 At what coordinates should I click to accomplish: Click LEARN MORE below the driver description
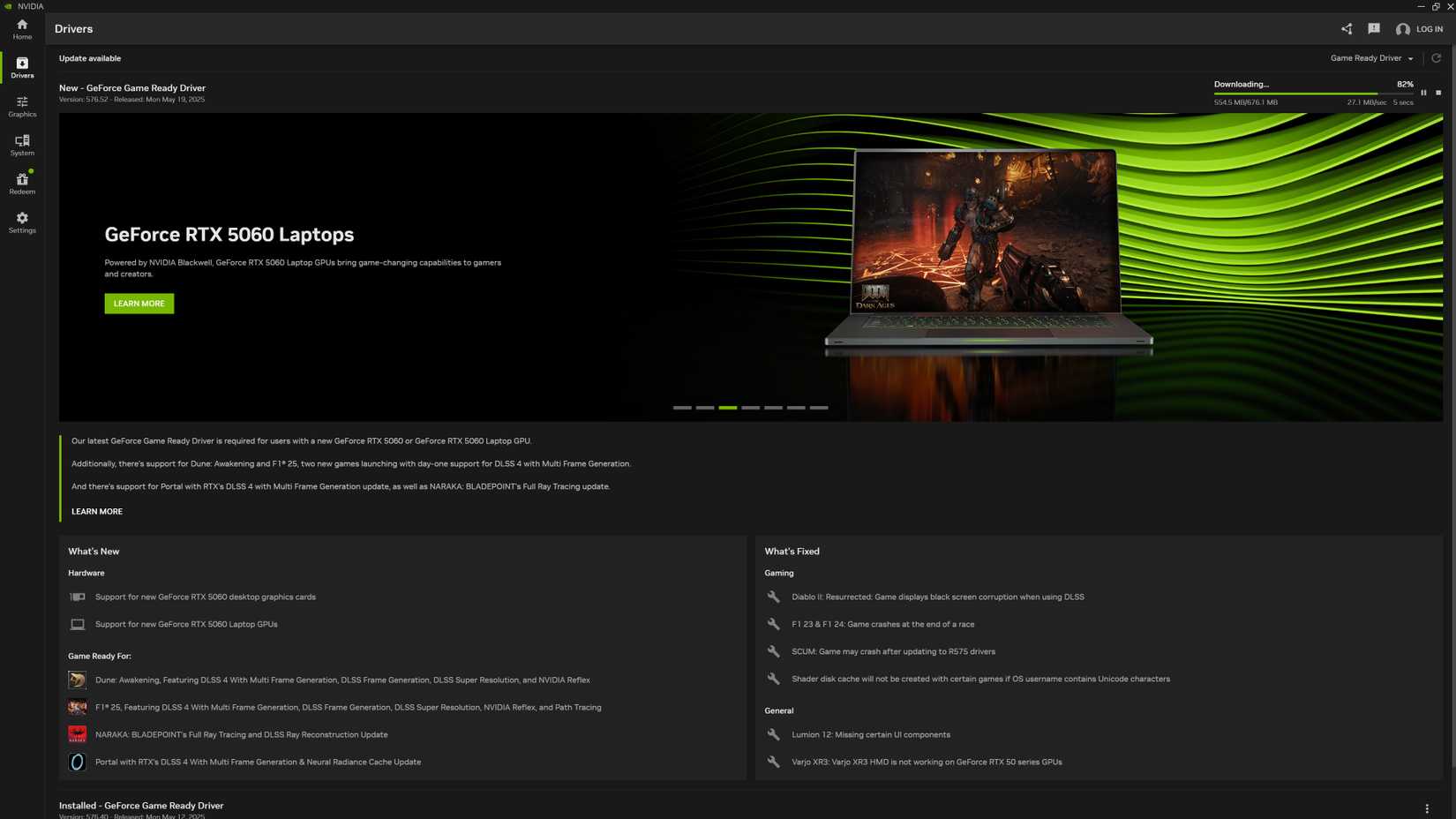97,511
